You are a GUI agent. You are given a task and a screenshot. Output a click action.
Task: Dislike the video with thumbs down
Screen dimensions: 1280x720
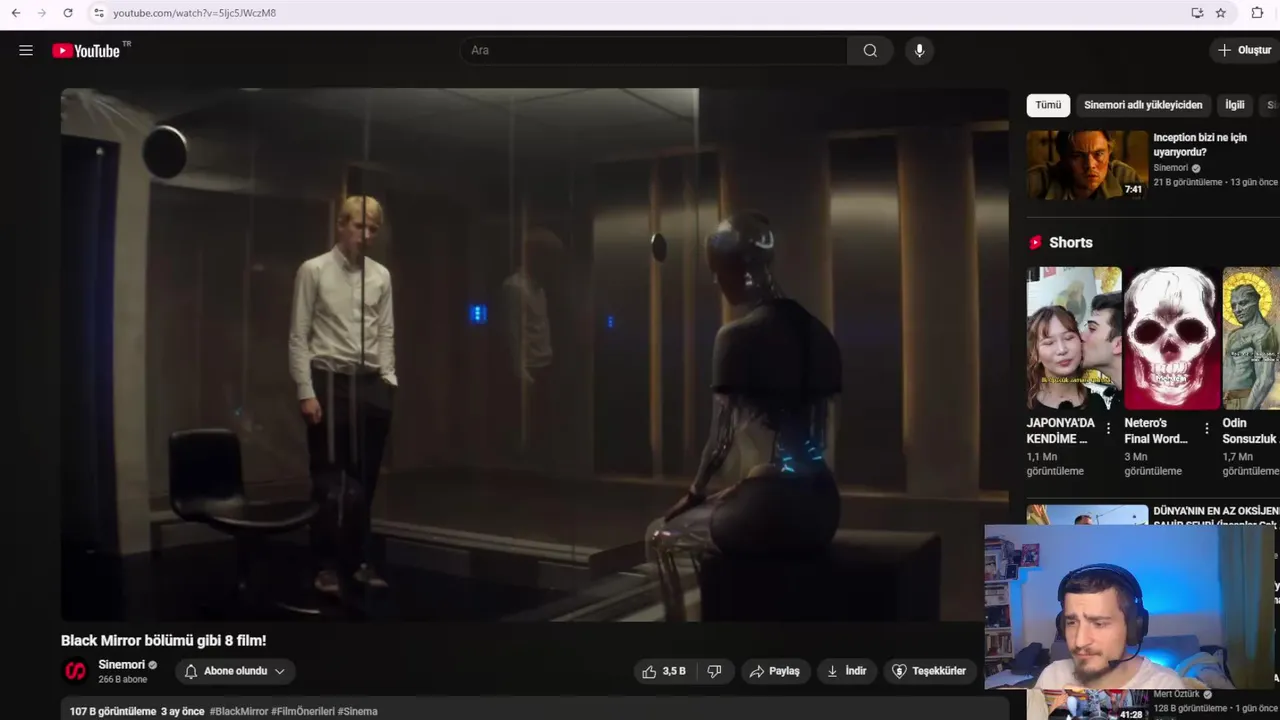pos(715,671)
